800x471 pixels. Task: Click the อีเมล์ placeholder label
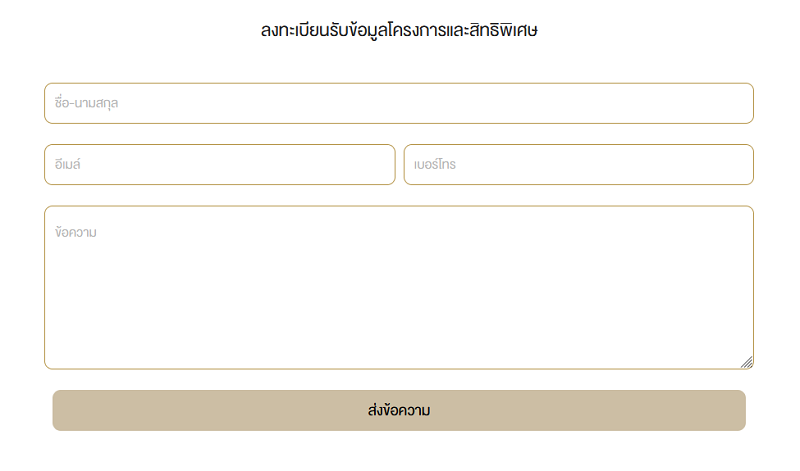click(x=67, y=164)
